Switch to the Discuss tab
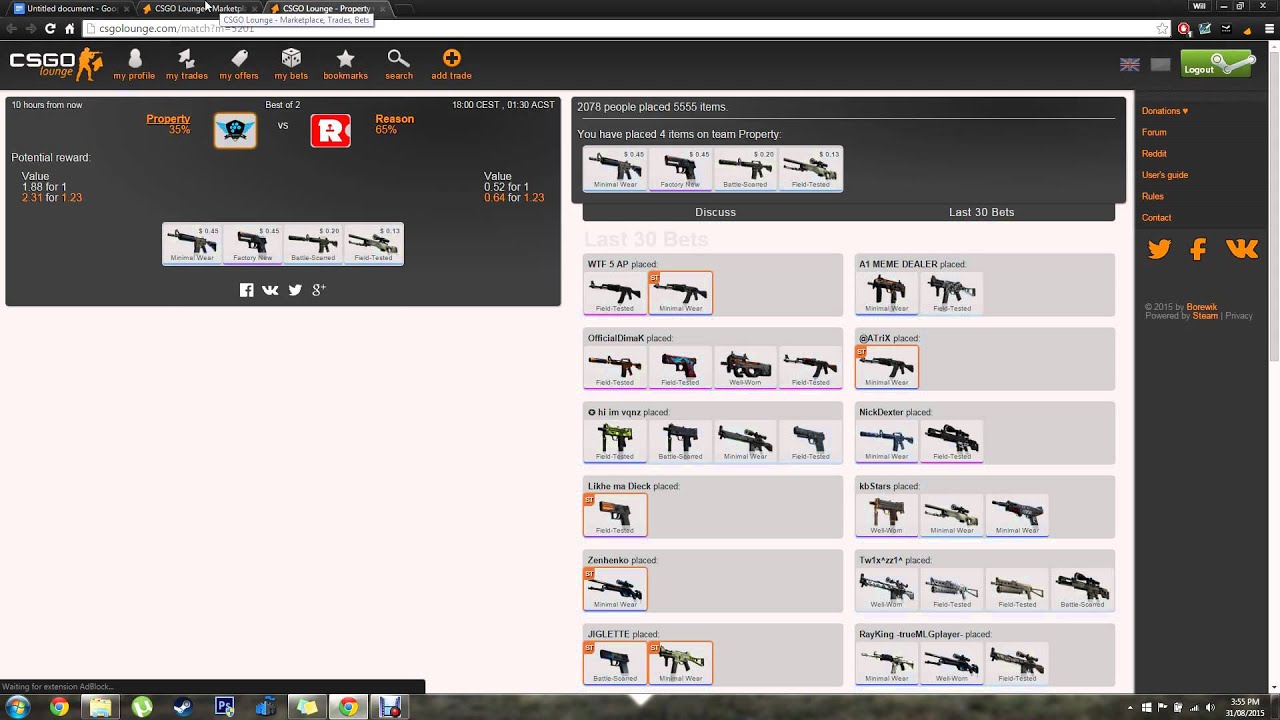 [x=715, y=212]
